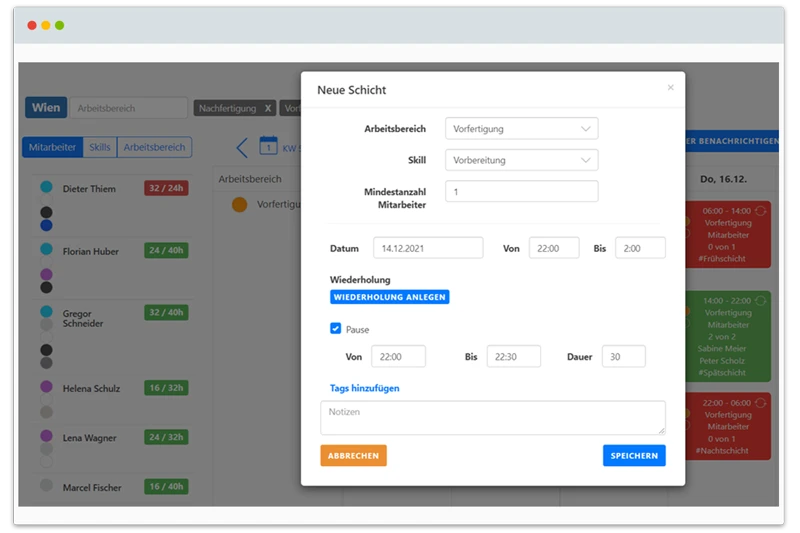Click the Wiederholung anlegen button
The image size is (800, 533).
[x=389, y=297]
